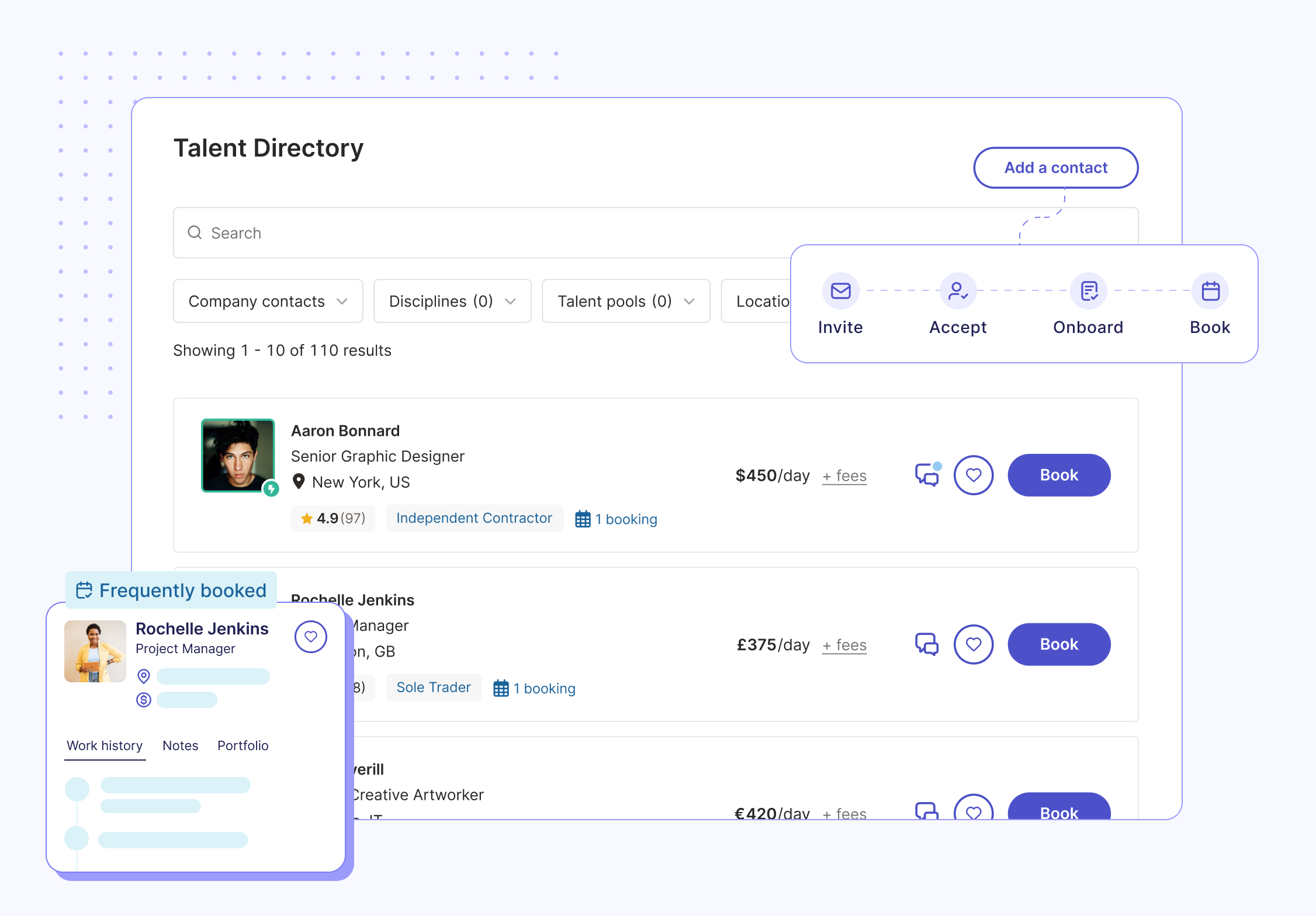Screen dimensions: 1316x916
Task: Click the Invite envelope icon
Action: pos(840,290)
